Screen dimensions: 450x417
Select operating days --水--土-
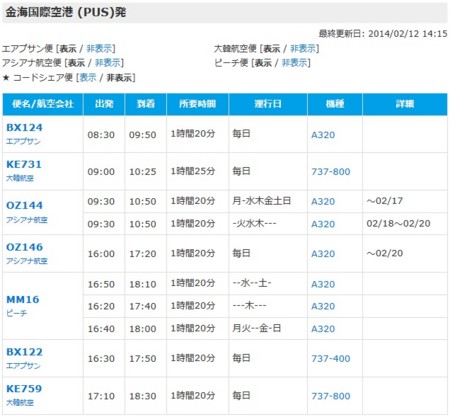252,283
